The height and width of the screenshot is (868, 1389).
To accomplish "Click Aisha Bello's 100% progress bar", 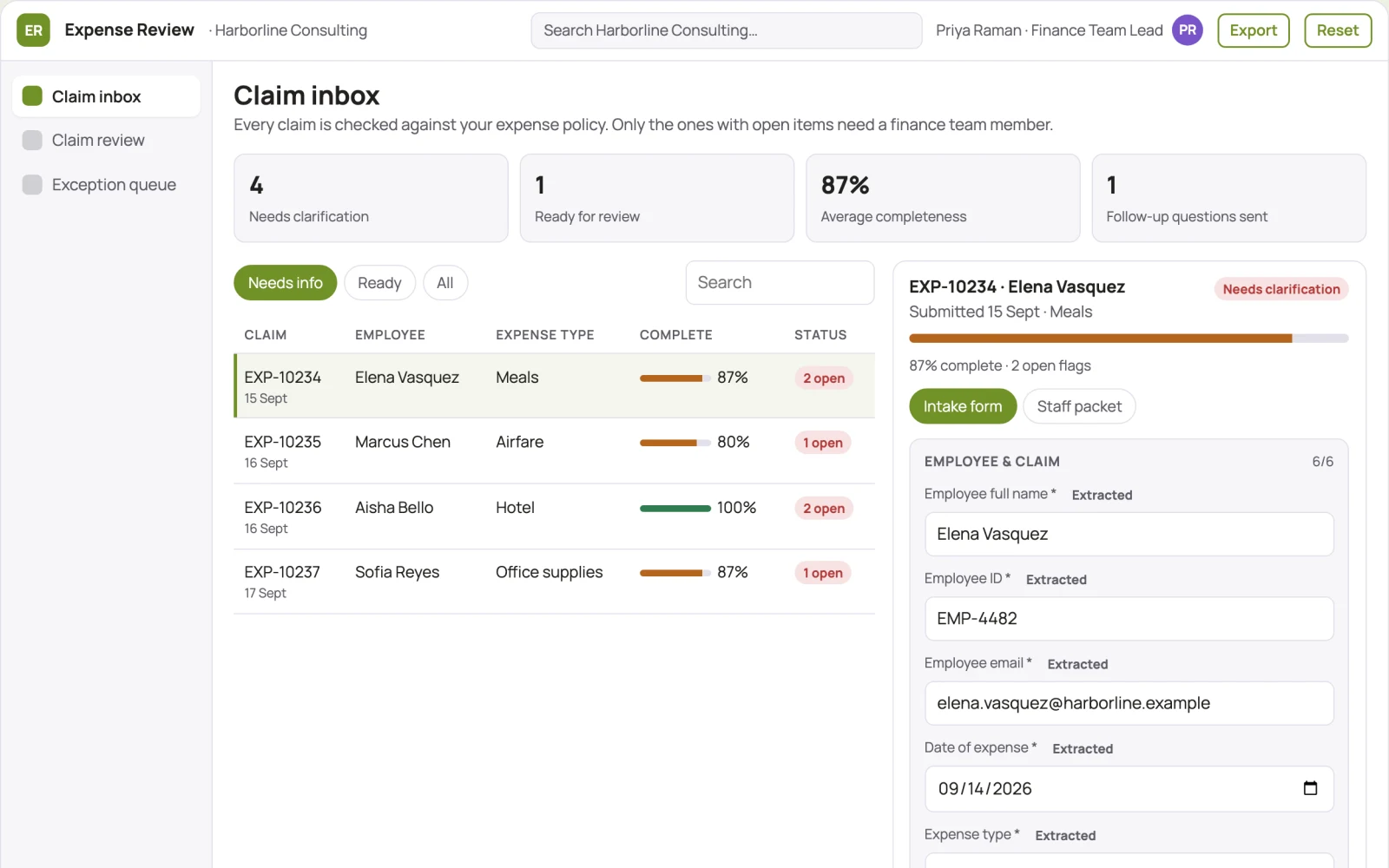I will click(675, 509).
